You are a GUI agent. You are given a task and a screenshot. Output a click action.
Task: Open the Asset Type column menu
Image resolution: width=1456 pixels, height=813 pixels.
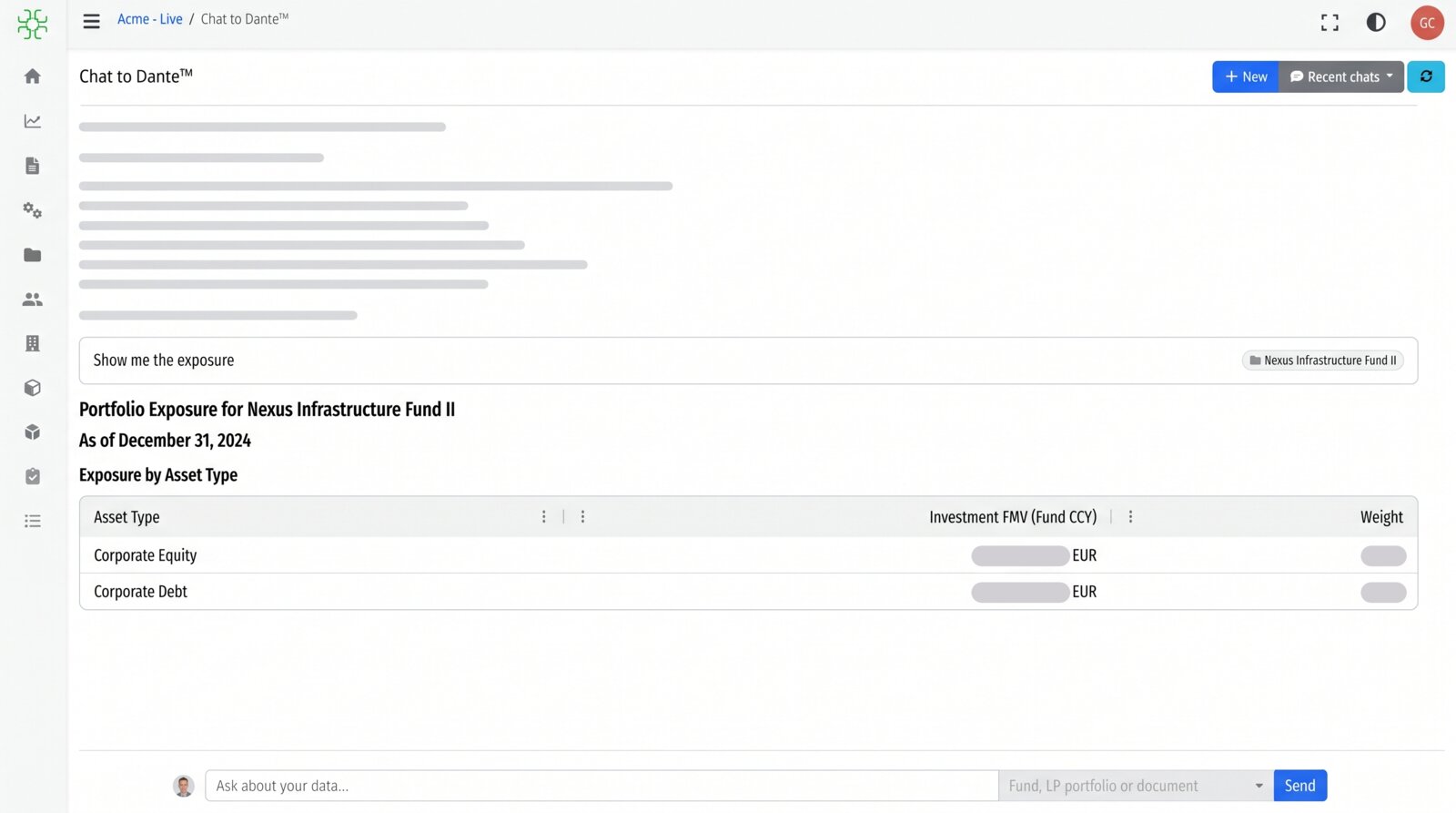click(x=544, y=517)
